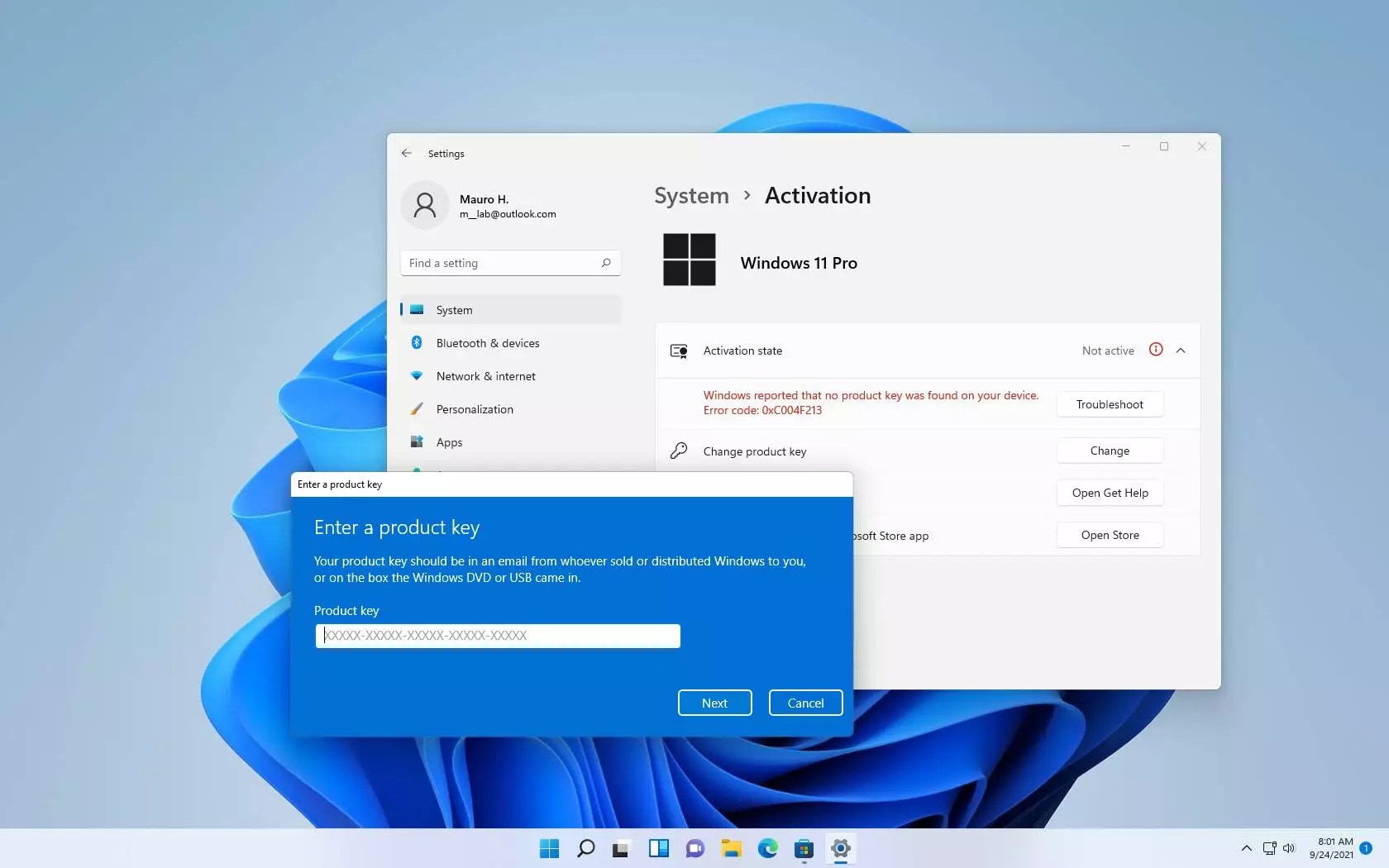Click Cancel in the product key dialog
This screenshot has height=868, width=1389.
tap(804, 703)
